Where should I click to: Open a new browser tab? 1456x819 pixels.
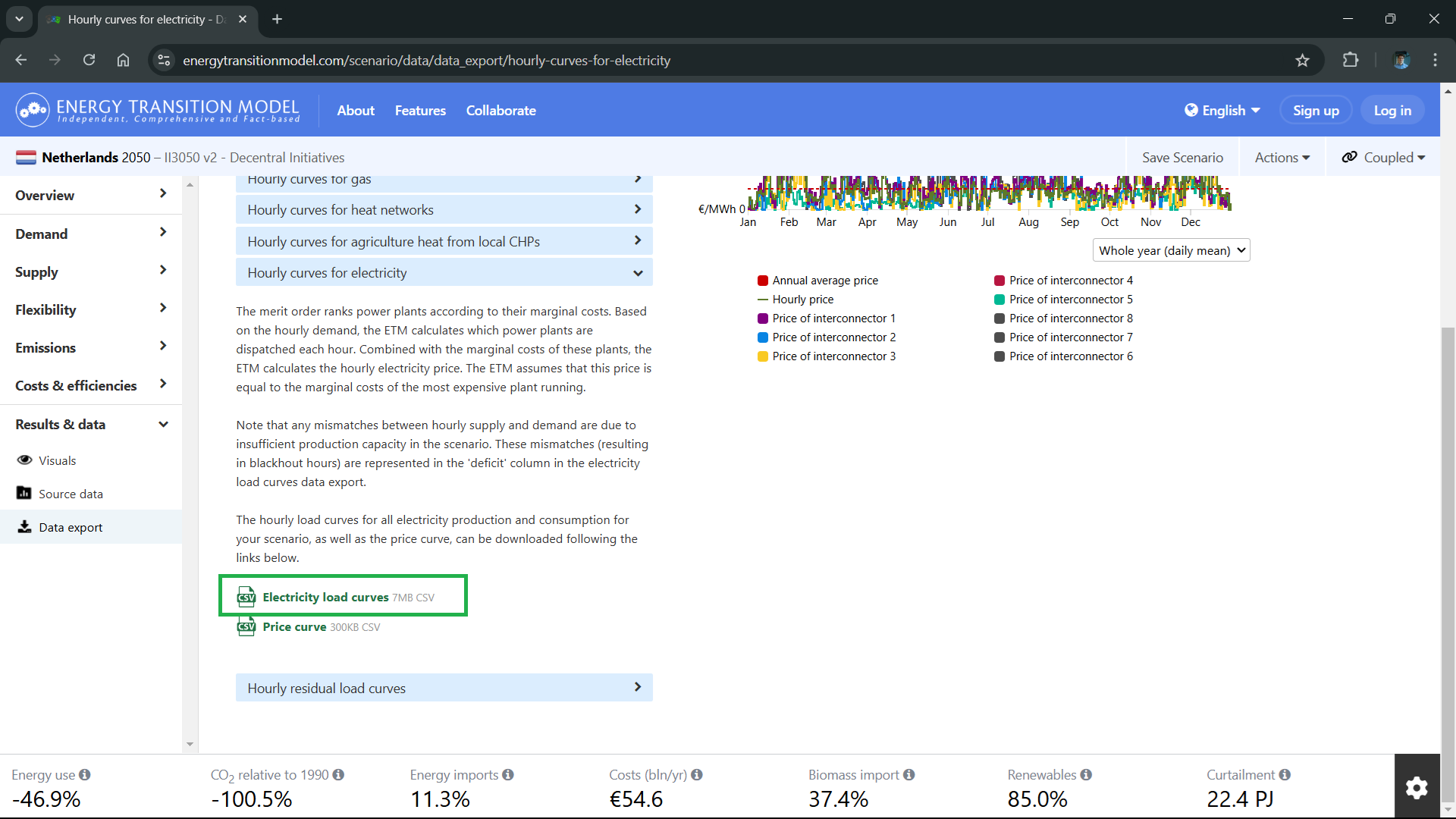(x=278, y=19)
